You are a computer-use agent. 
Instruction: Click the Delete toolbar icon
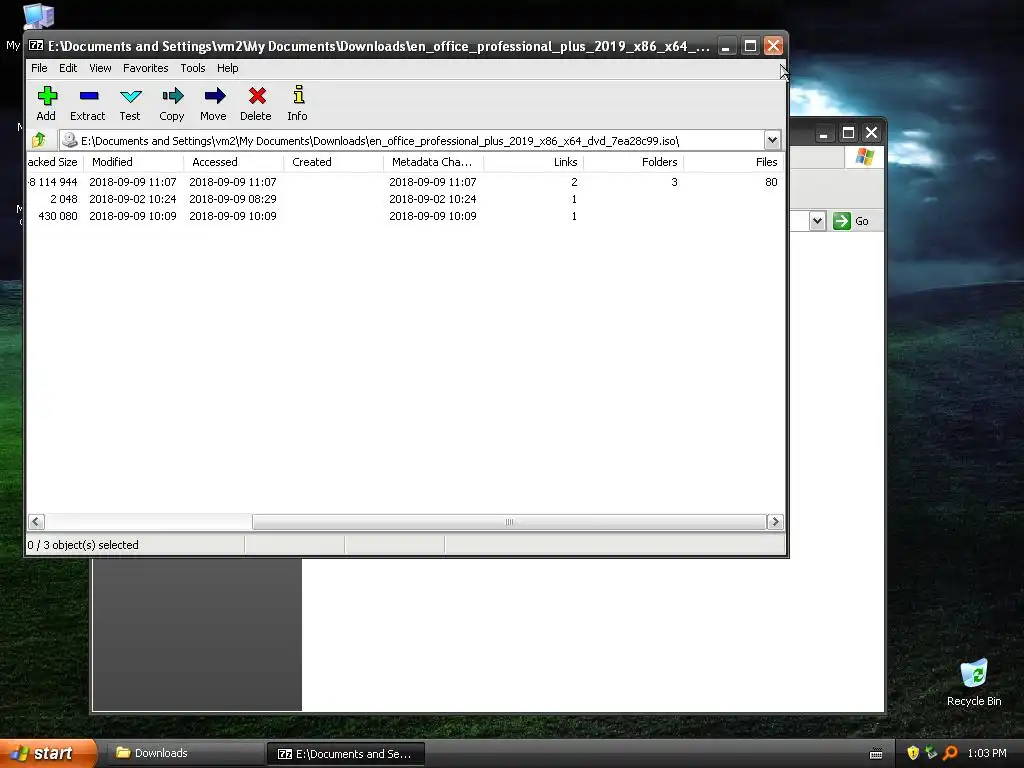point(257,96)
